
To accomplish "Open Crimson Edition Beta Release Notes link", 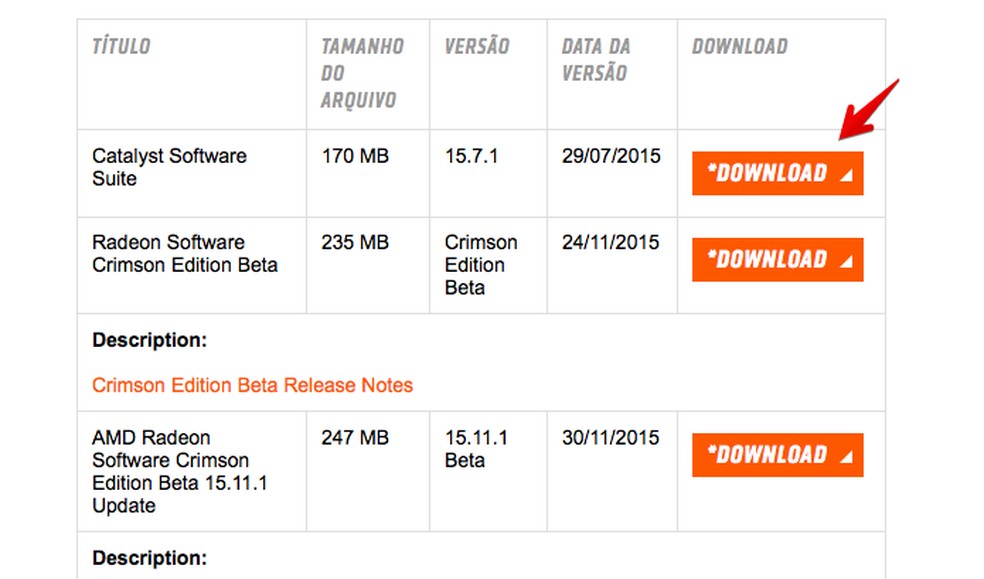I will (252, 385).
